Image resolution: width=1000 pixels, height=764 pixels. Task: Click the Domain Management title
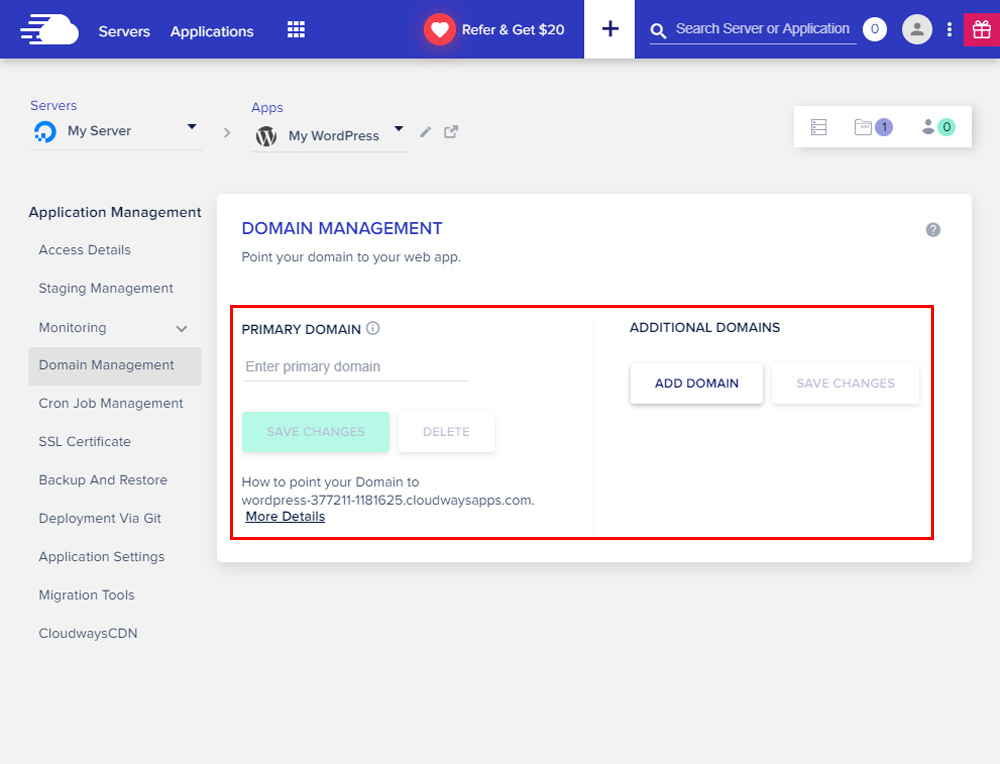342,228
